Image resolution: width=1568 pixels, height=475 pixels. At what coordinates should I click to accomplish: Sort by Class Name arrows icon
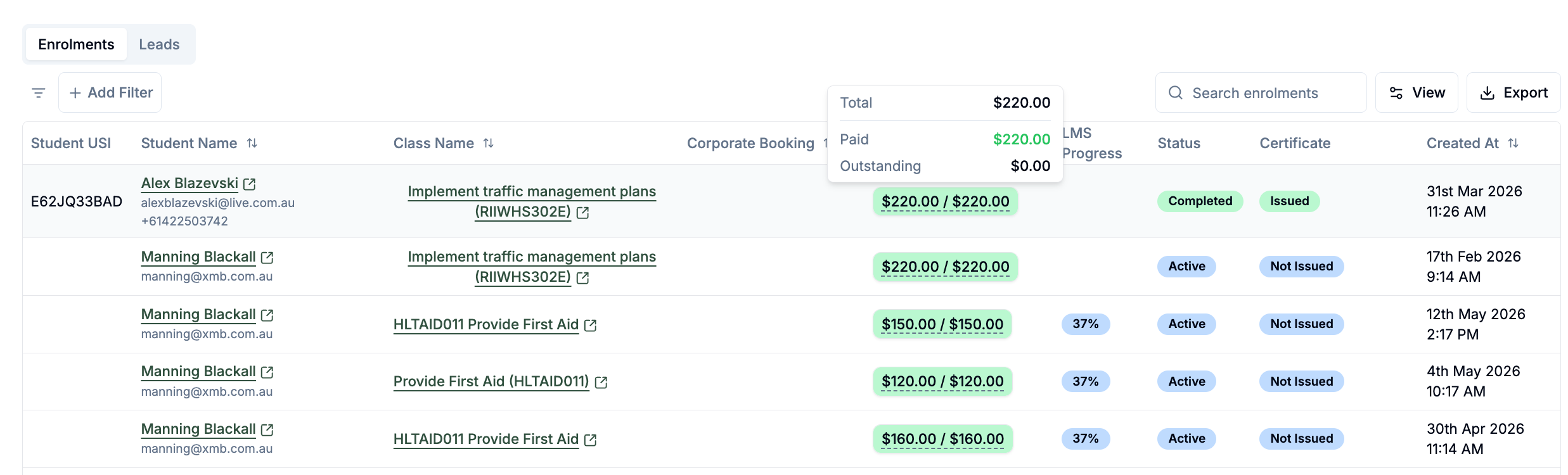pos(489,143)
